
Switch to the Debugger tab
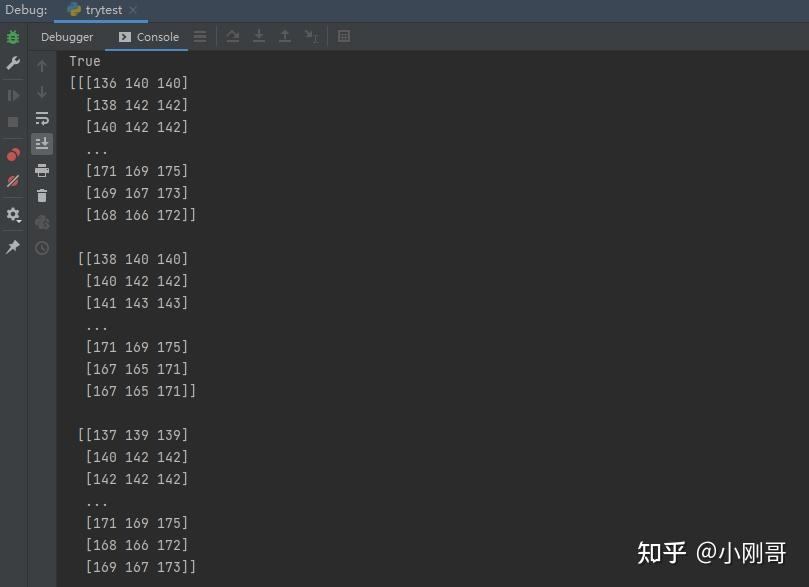pyautogui.click(x=66, y=37)
